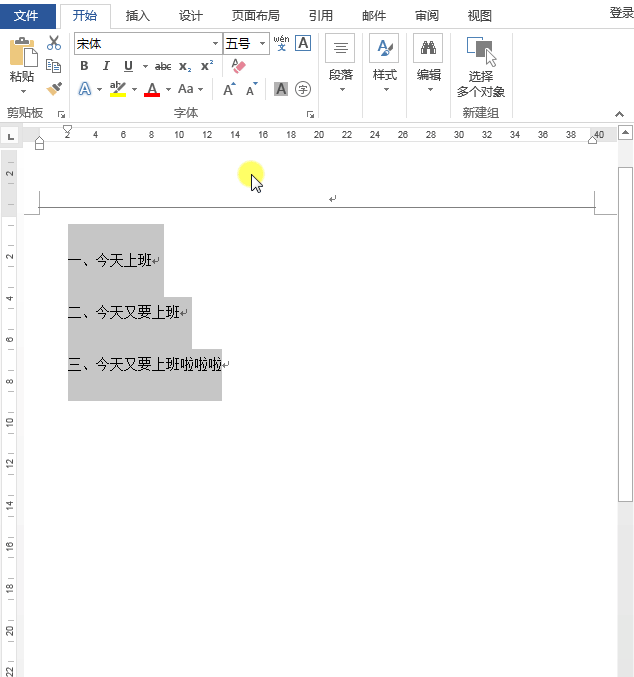Screen dimensions: 634x677
Task: Apply text effects outlined A
Action: pyautogui.click(x=85, y=89)
